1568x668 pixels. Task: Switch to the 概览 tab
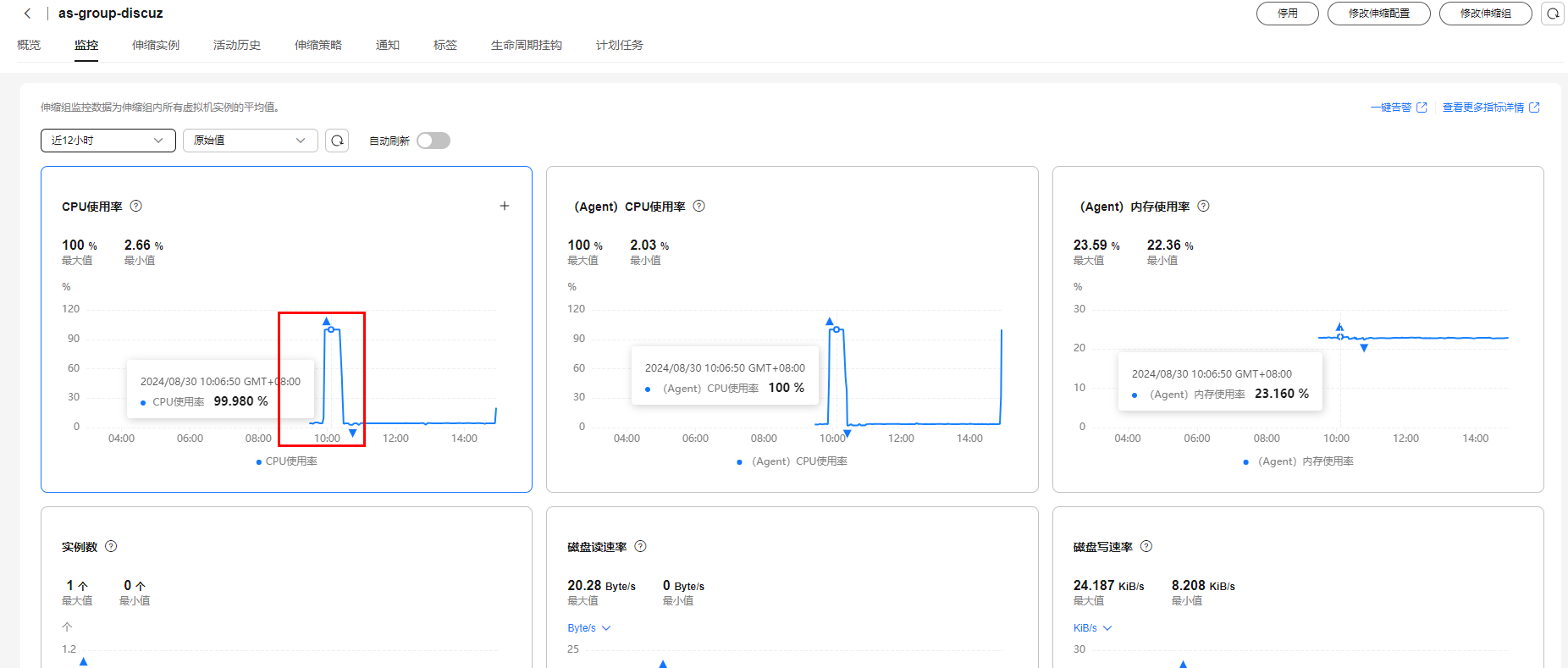pos(29,45)
